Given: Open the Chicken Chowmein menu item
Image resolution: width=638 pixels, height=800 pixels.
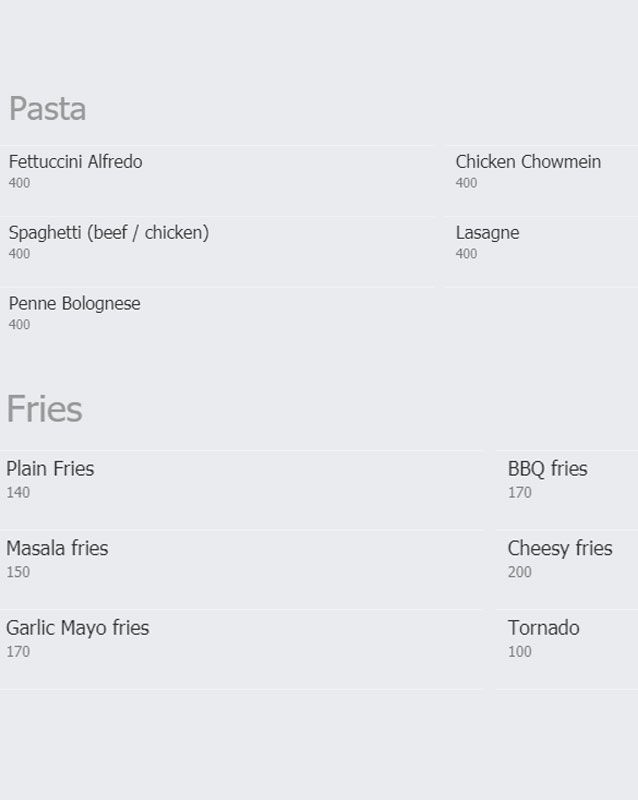Looking at the screenshot, I should coord(528,162).
